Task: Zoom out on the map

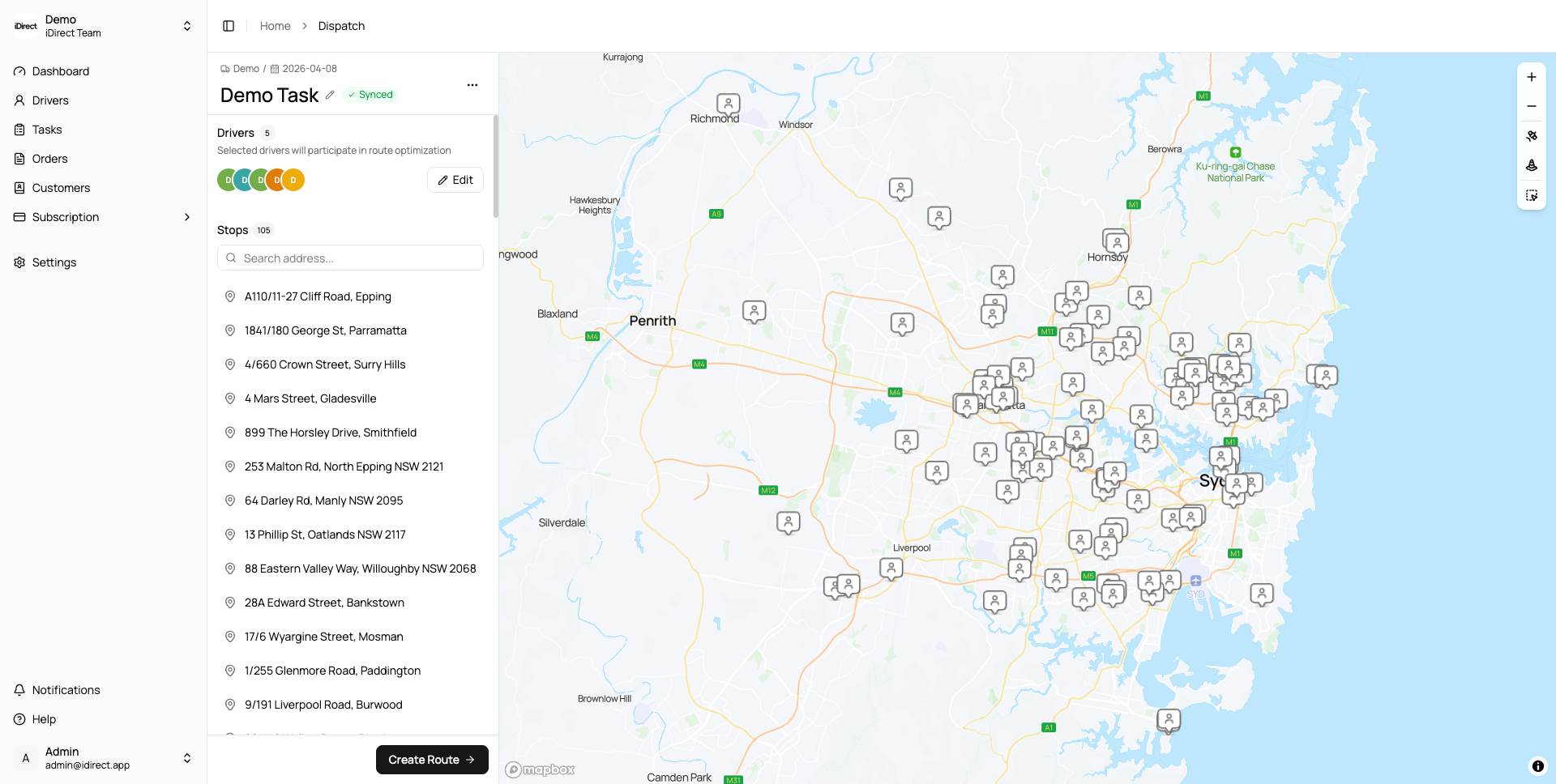Action: point(1531,106)
